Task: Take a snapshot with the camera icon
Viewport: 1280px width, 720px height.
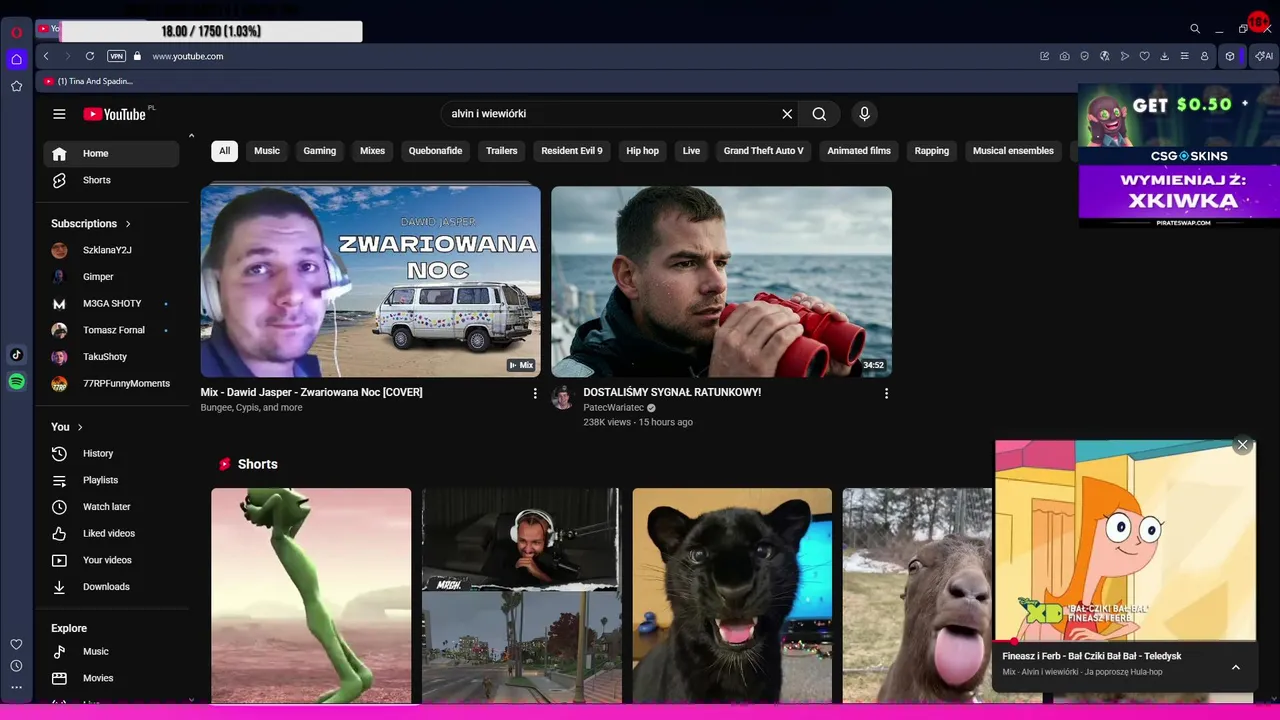Action: pos(1065,56)
